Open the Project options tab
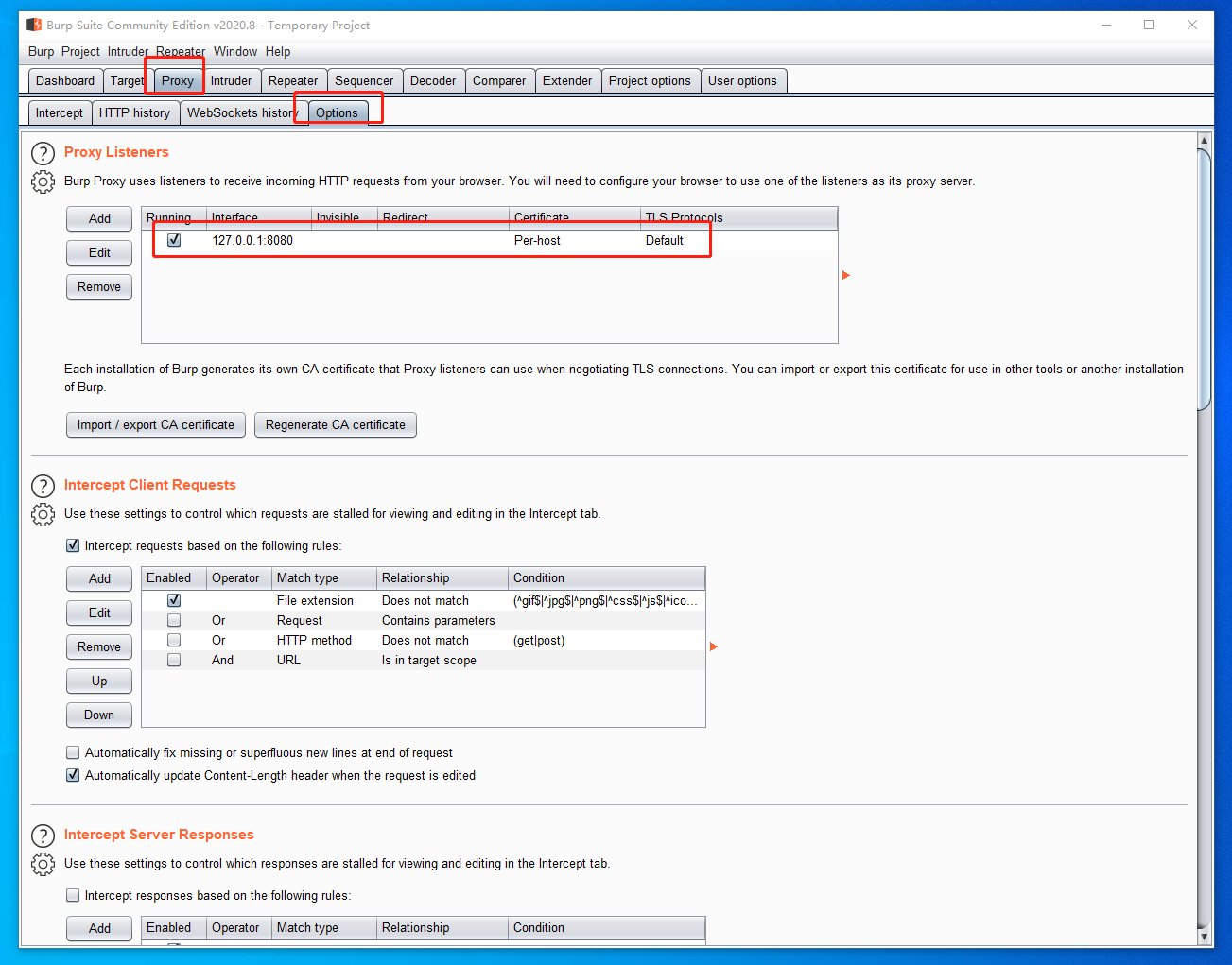 coord(650,80)
